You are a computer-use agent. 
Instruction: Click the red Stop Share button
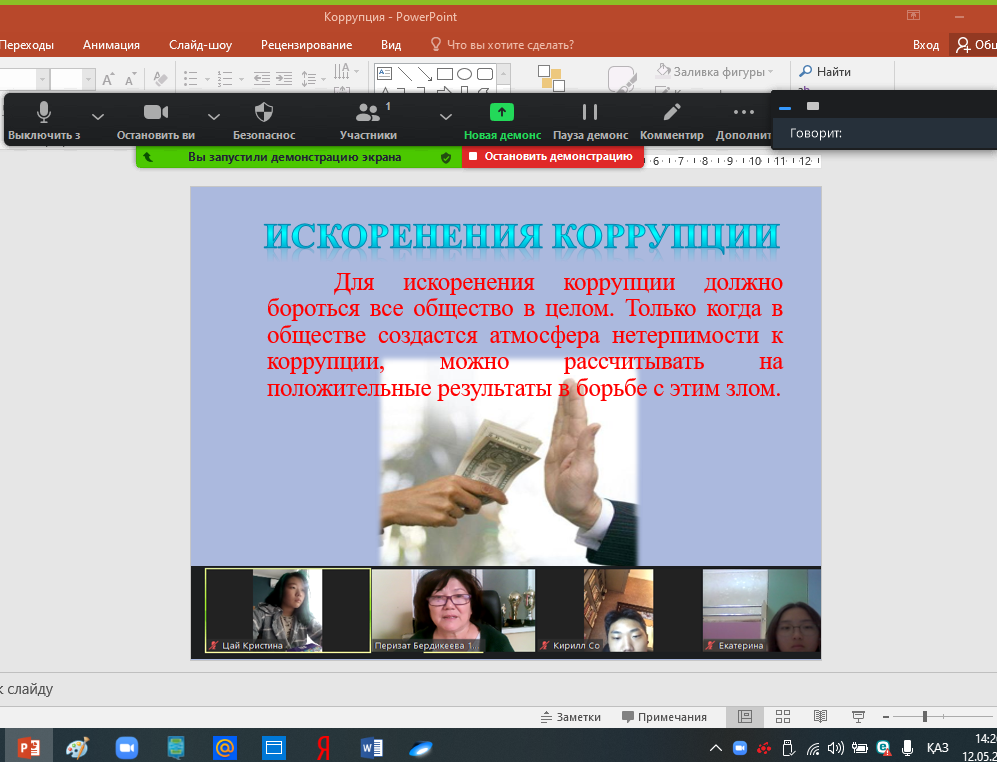coord(552,157)
